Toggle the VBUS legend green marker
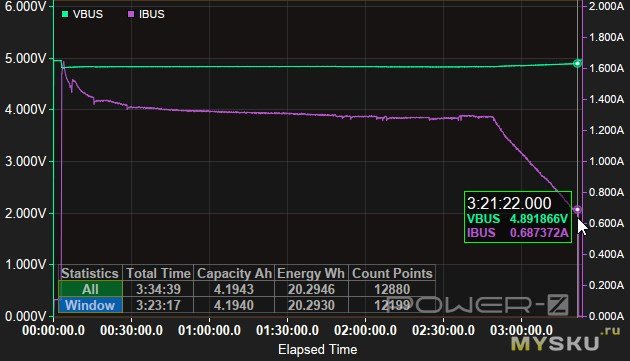The height and width of the screenshot is (361, 630). 65,14
